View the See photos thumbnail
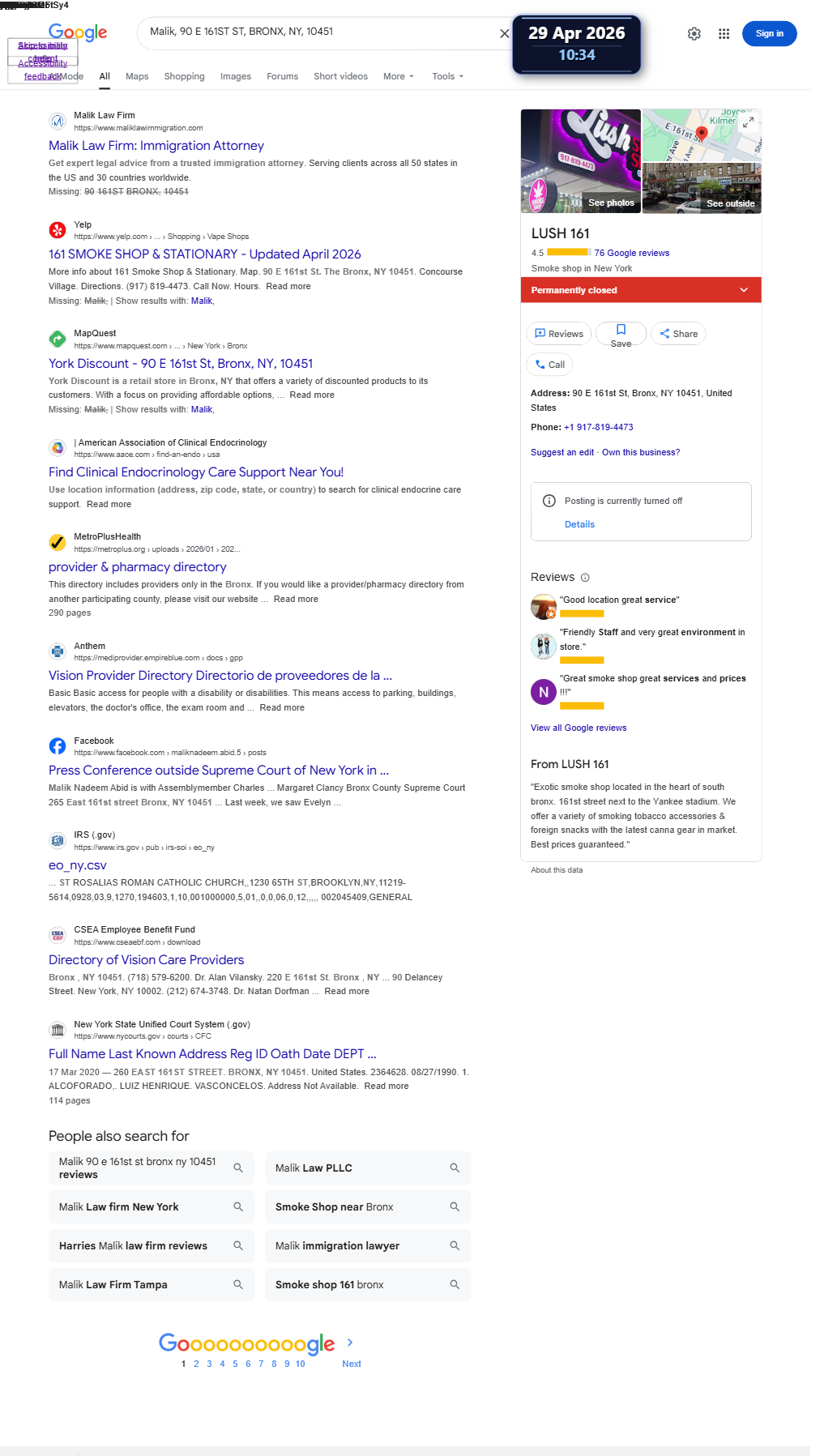The width and height of the screenshot is (820, 1456). [581, 161]
